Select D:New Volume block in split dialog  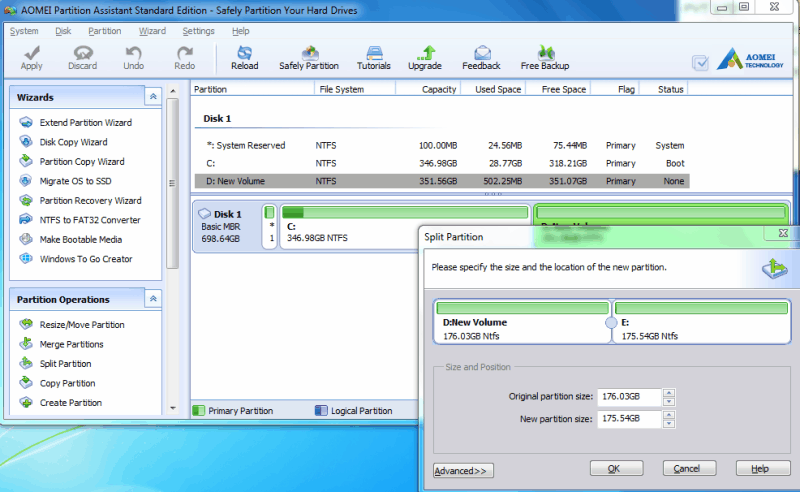(522, 322)
